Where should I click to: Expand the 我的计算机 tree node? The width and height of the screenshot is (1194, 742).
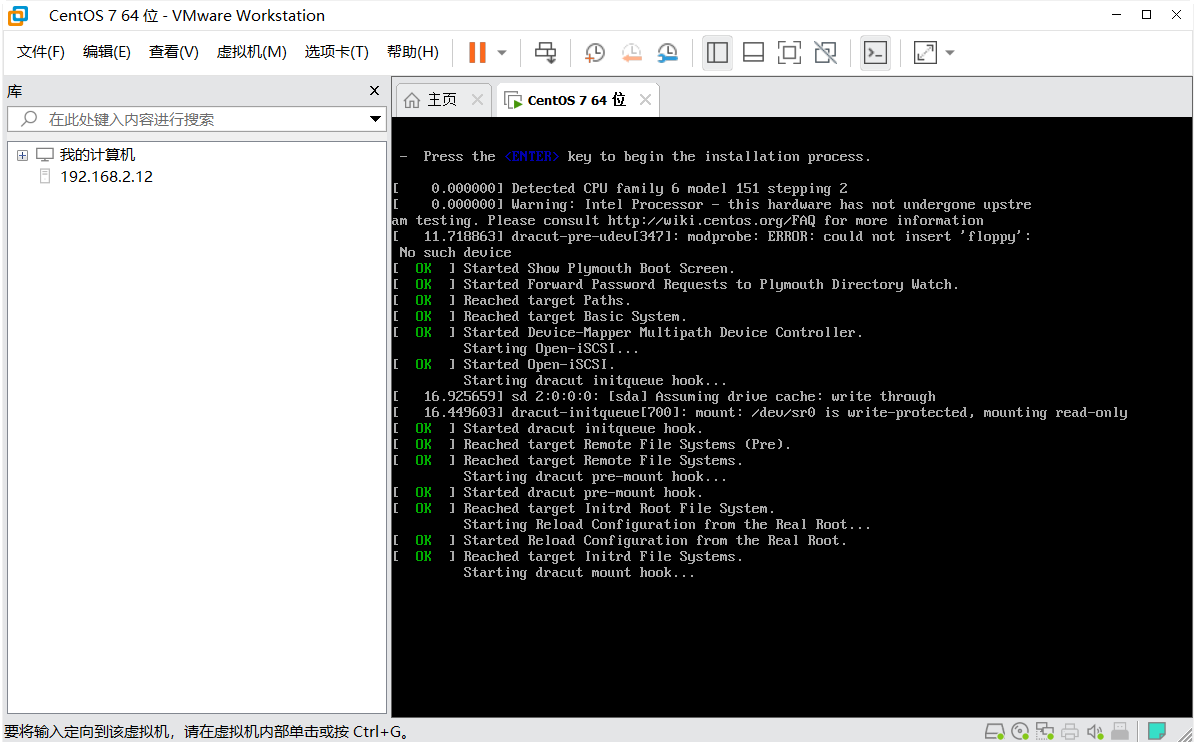(22, 155)
